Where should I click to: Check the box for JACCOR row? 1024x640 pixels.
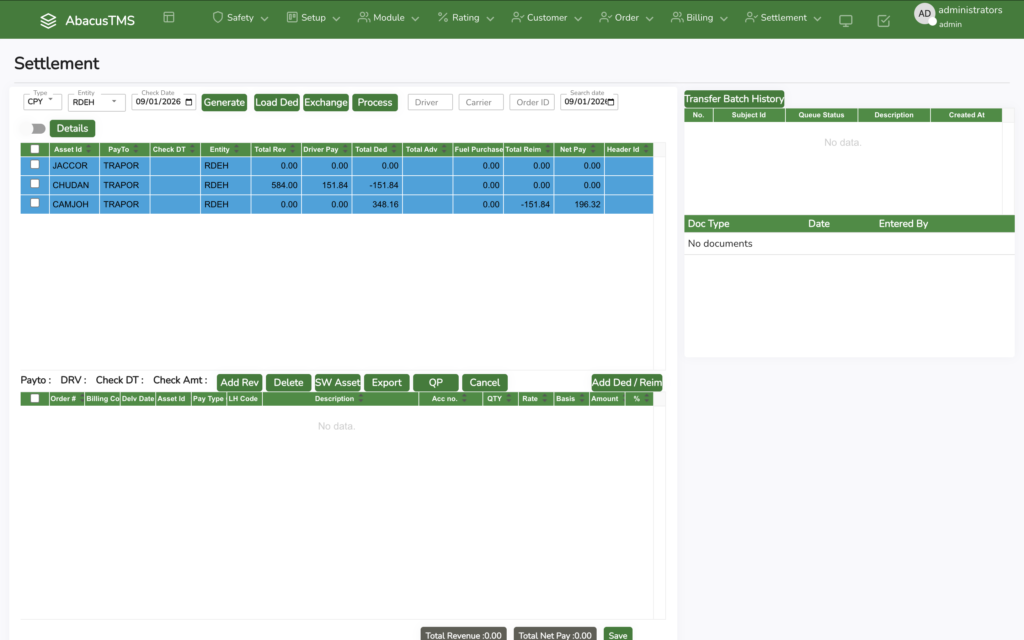tap(35, 165)
